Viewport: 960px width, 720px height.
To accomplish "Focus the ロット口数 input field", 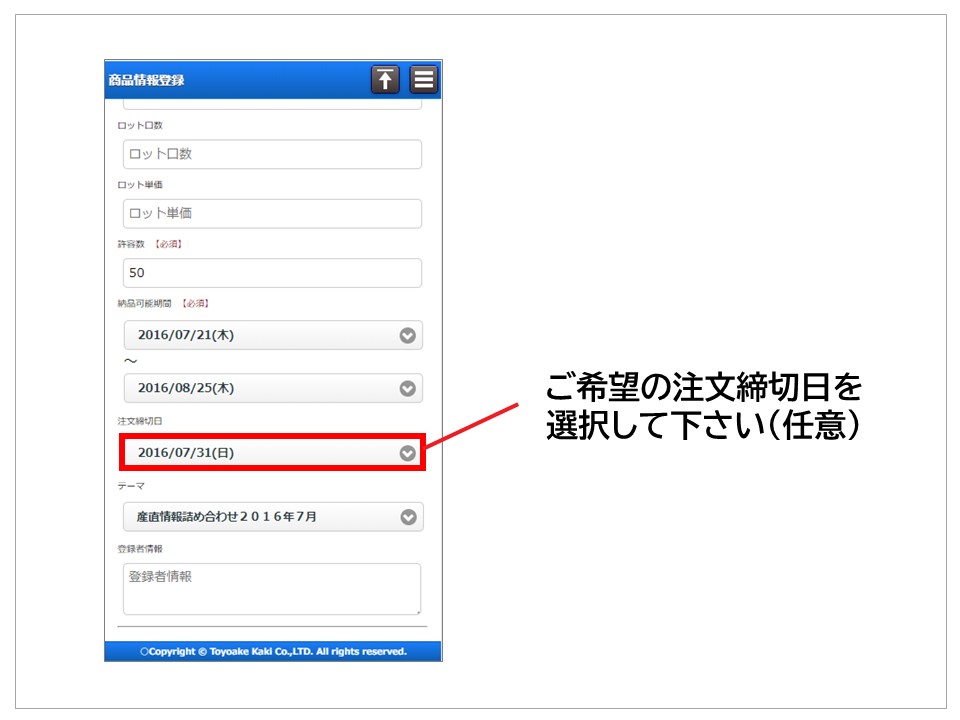I will click(272, 154).
